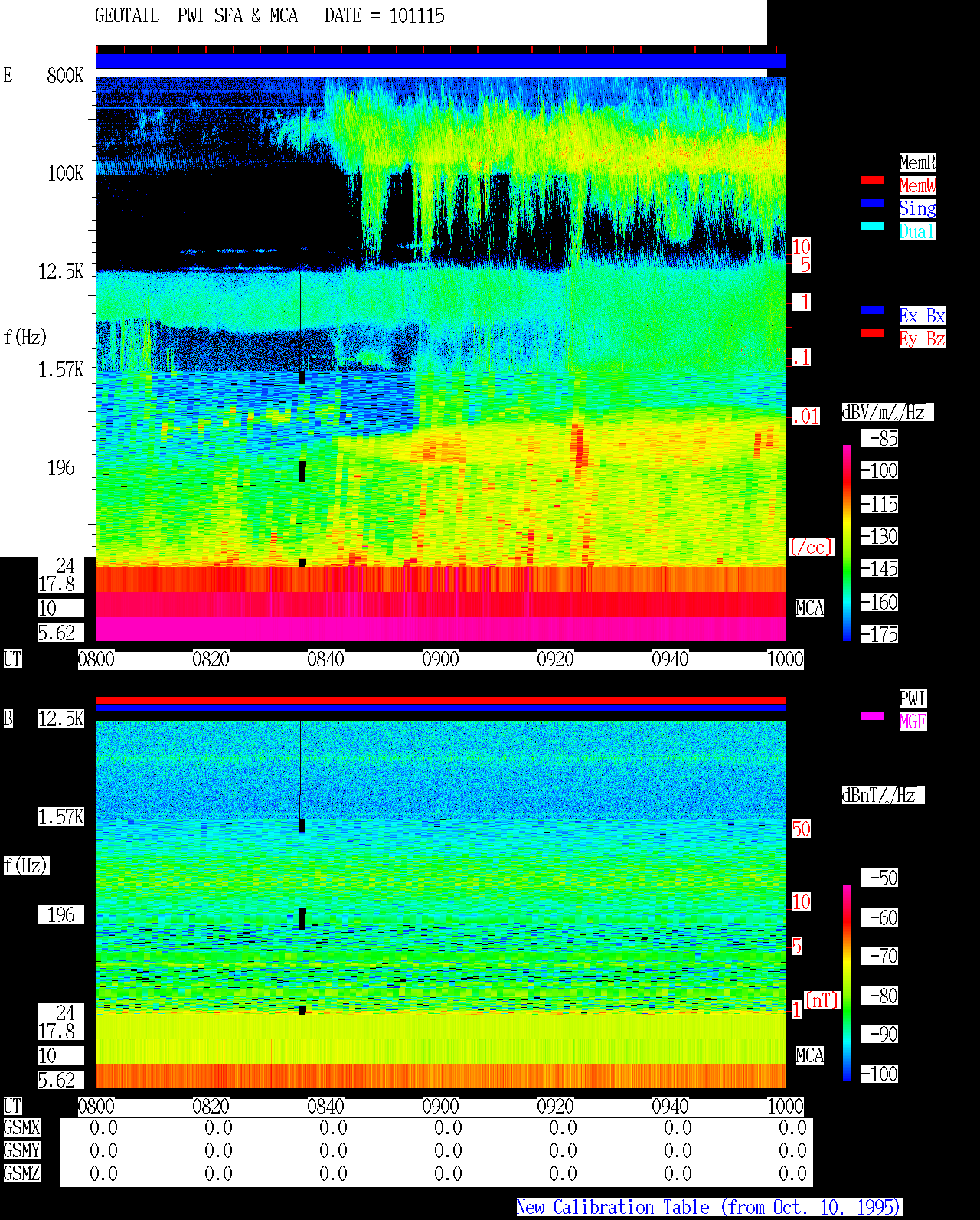Viewport: 980px width, 1220px height.
Task: Click the MemW legend label
Action: click(x=917, y=185)
